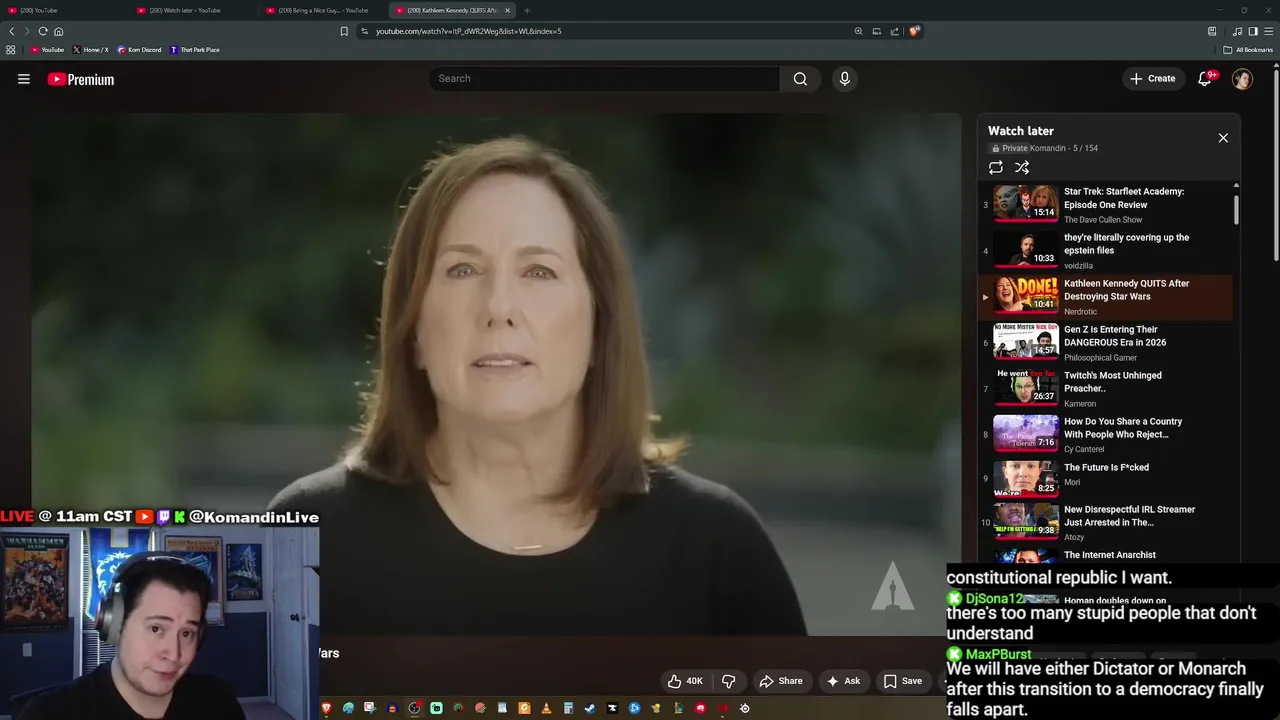Open the 'Home / X' bookmark
1280x720 pixels.
point(91,50)
